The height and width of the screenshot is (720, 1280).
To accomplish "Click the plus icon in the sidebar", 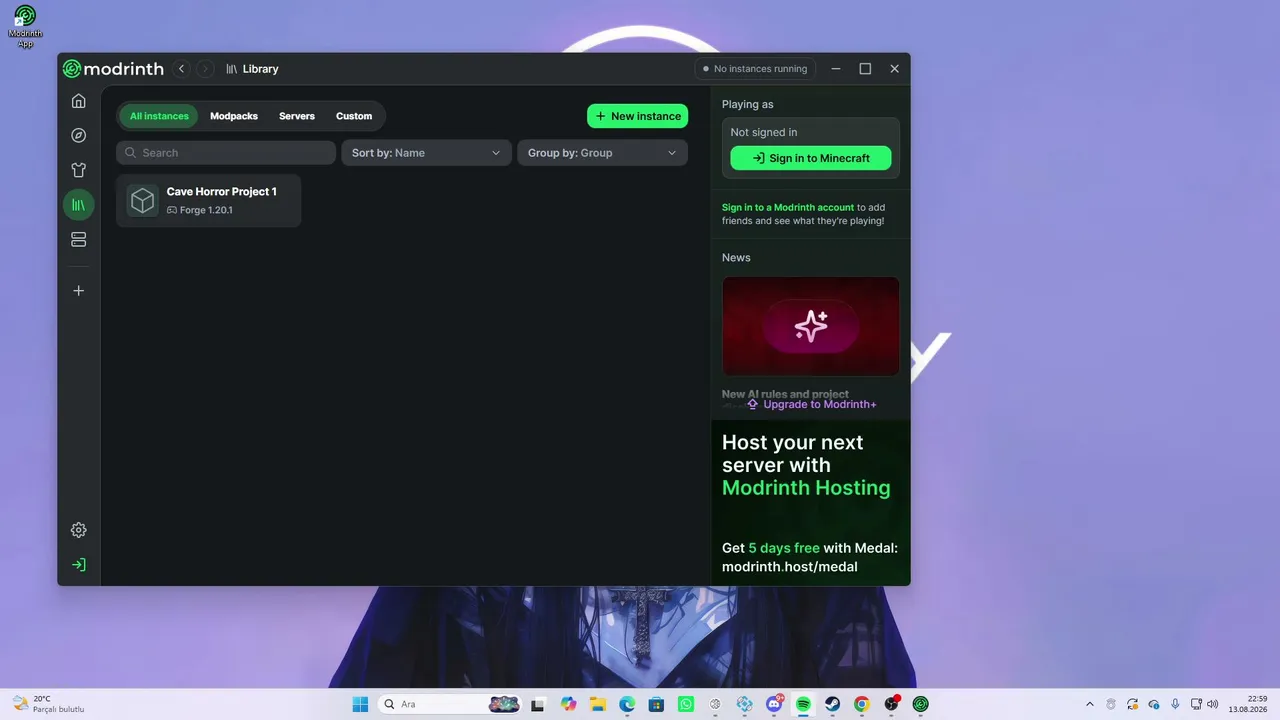I will tap(79, 291).
